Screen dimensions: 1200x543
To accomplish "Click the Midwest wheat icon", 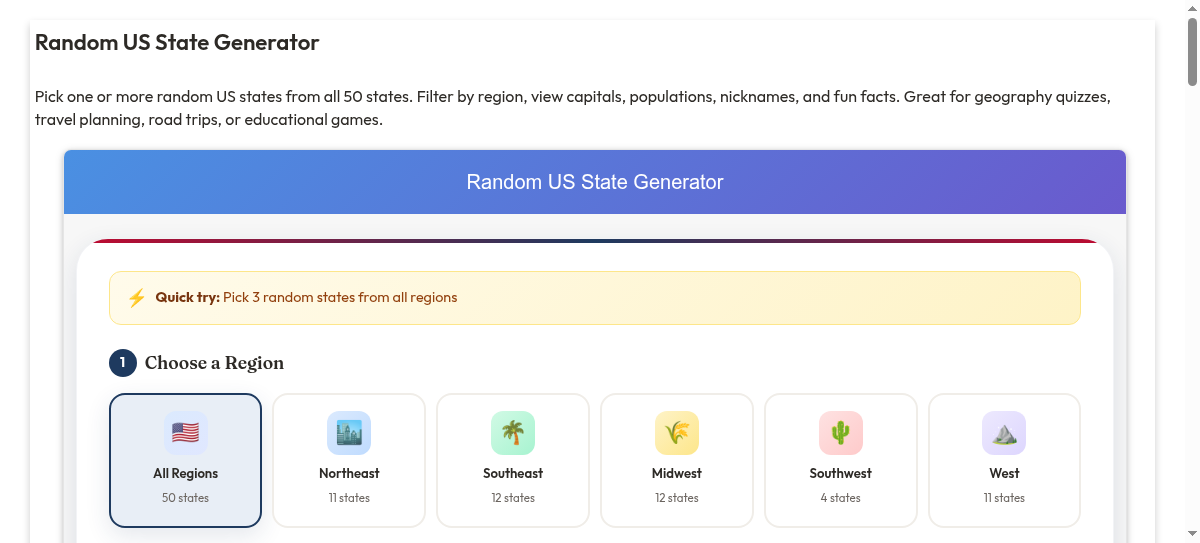I will coord(677,433).
